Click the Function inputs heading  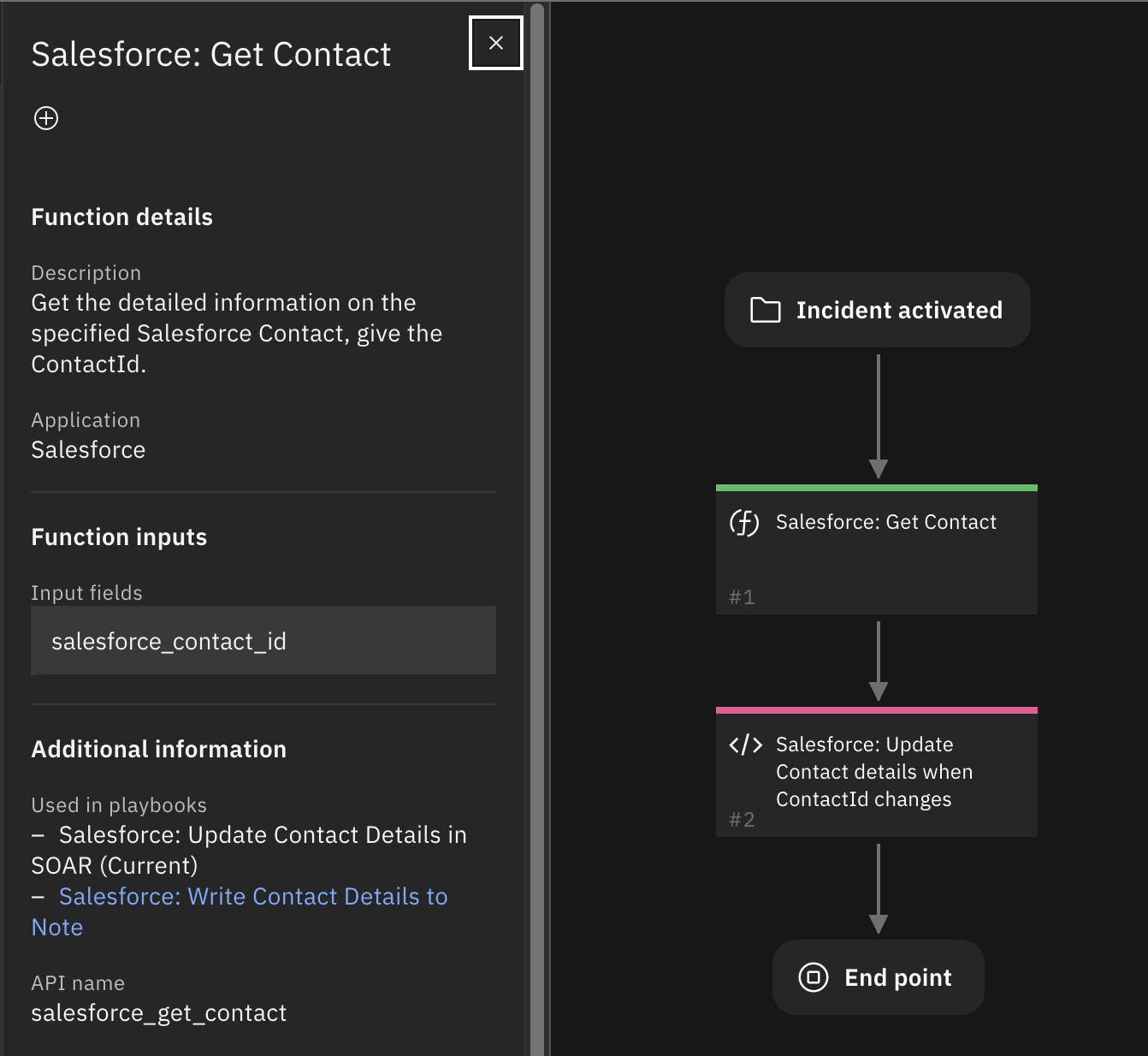(119, 537)
